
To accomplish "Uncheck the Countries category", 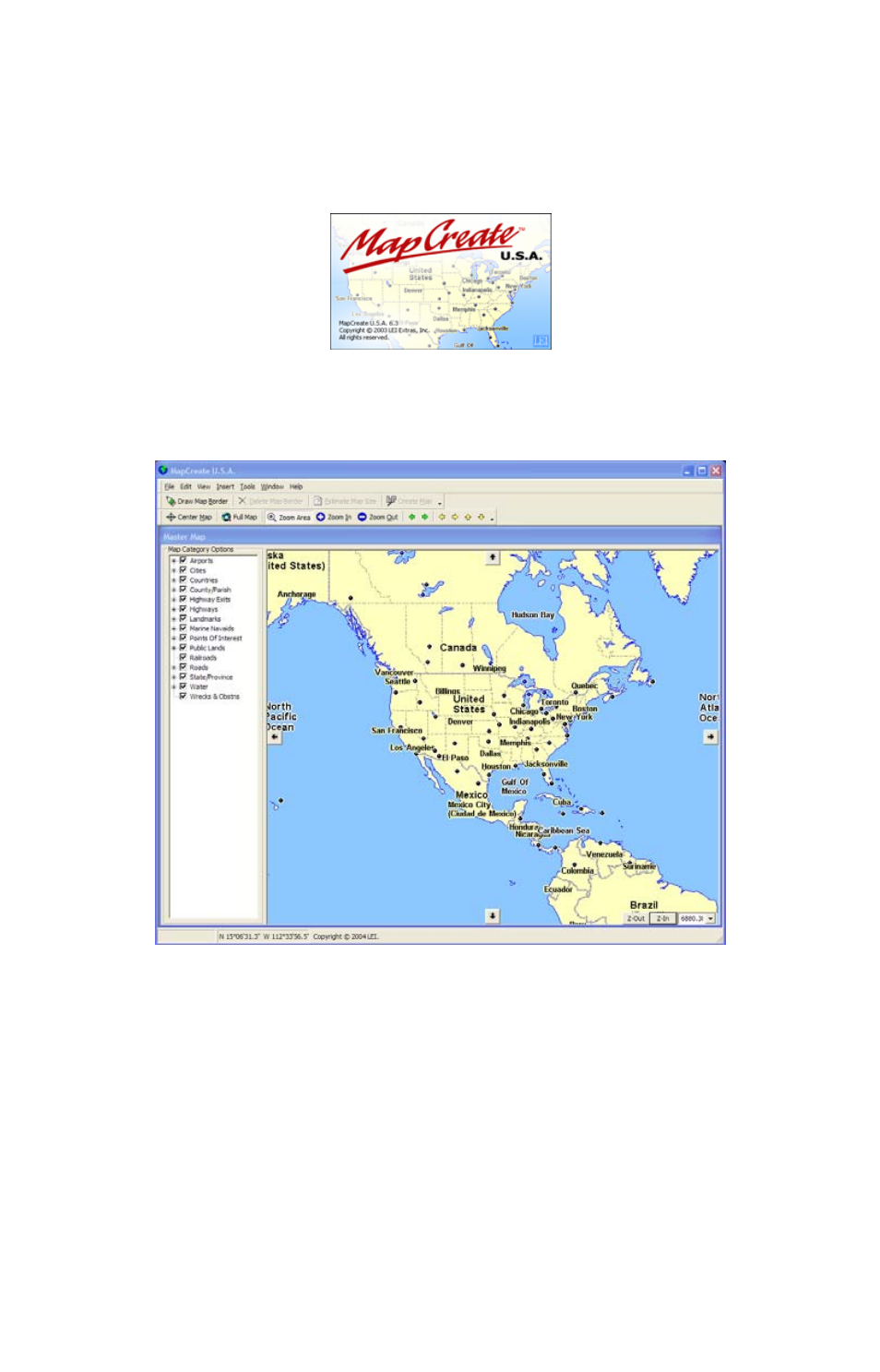I will tap(183, 579).
